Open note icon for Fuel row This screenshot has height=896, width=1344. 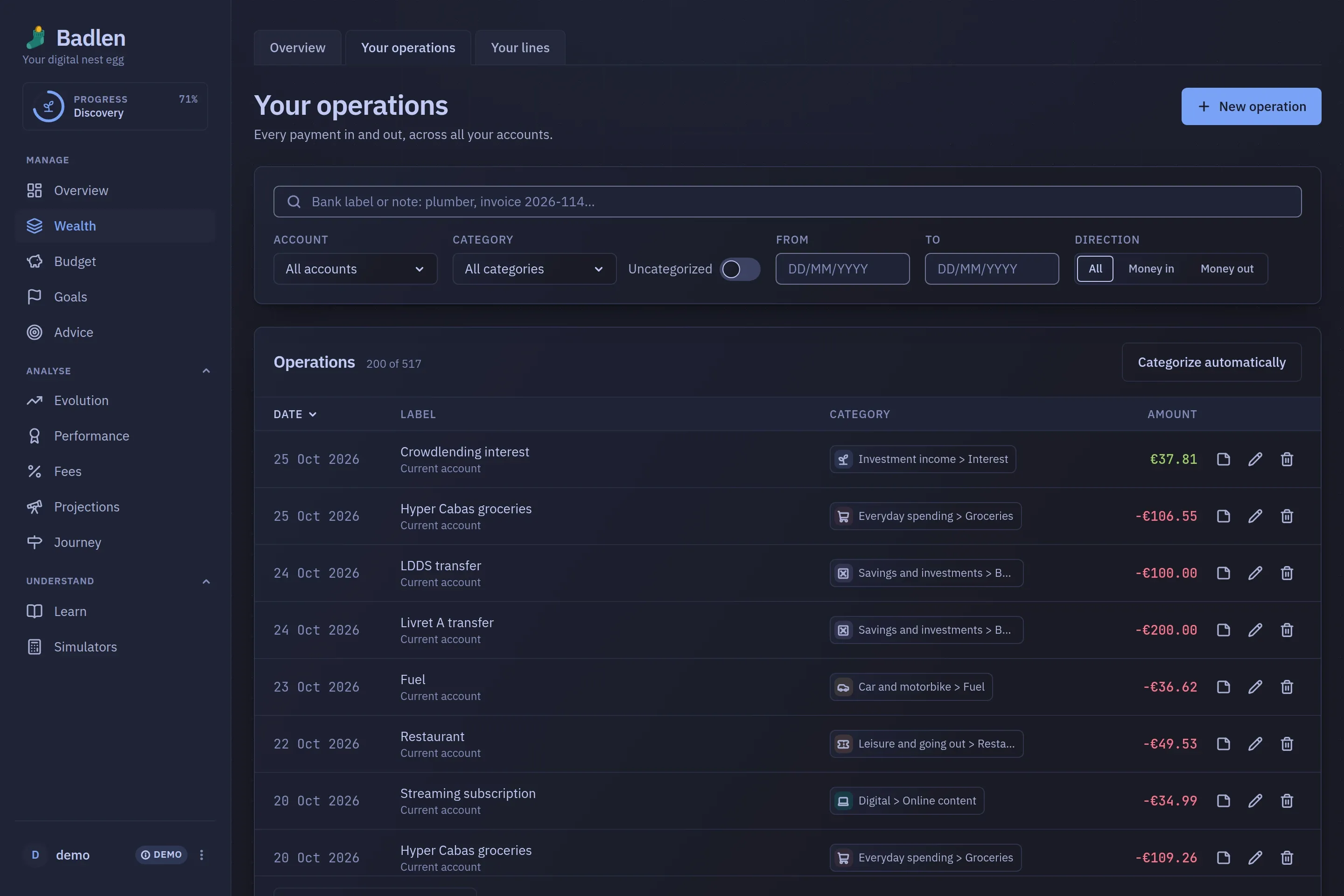[x=1223, y=687]
